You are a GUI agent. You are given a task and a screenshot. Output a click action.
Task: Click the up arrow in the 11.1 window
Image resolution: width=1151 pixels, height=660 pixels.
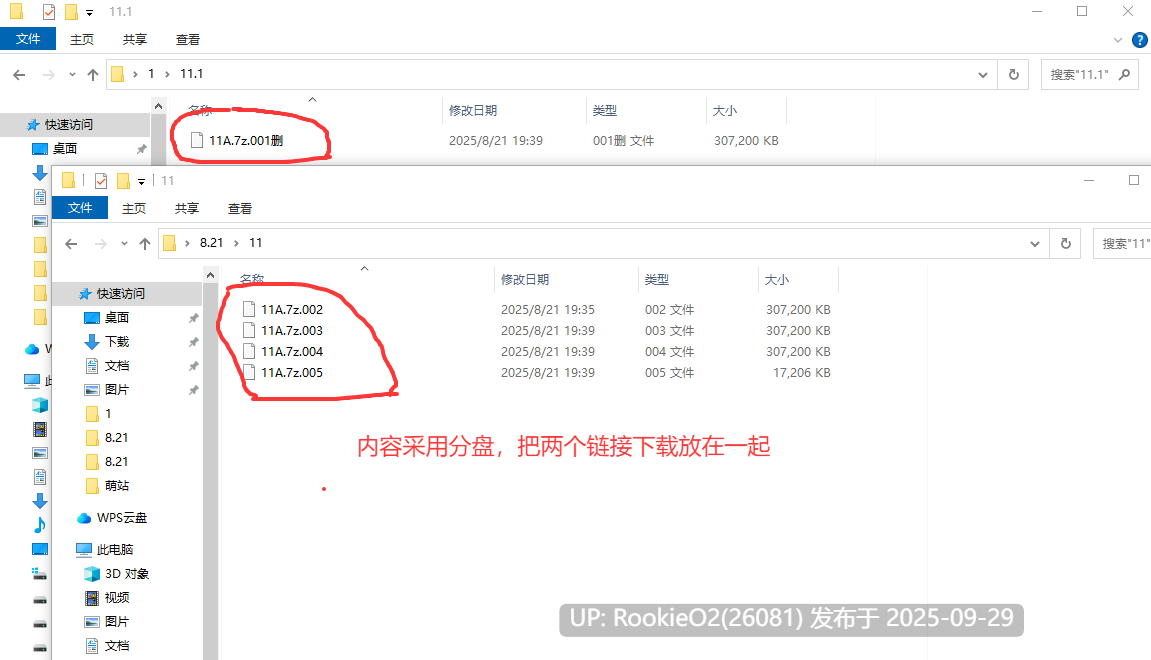[x=92, y=74]
